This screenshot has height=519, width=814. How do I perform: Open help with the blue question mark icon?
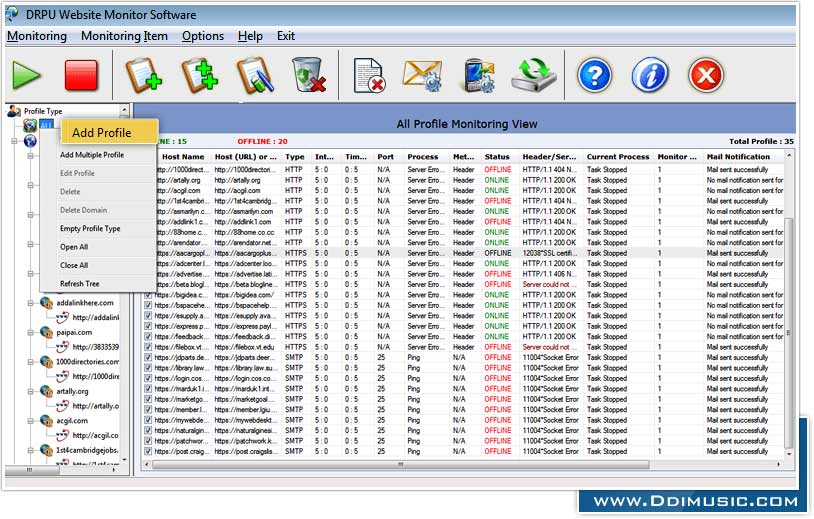[594, 75]
